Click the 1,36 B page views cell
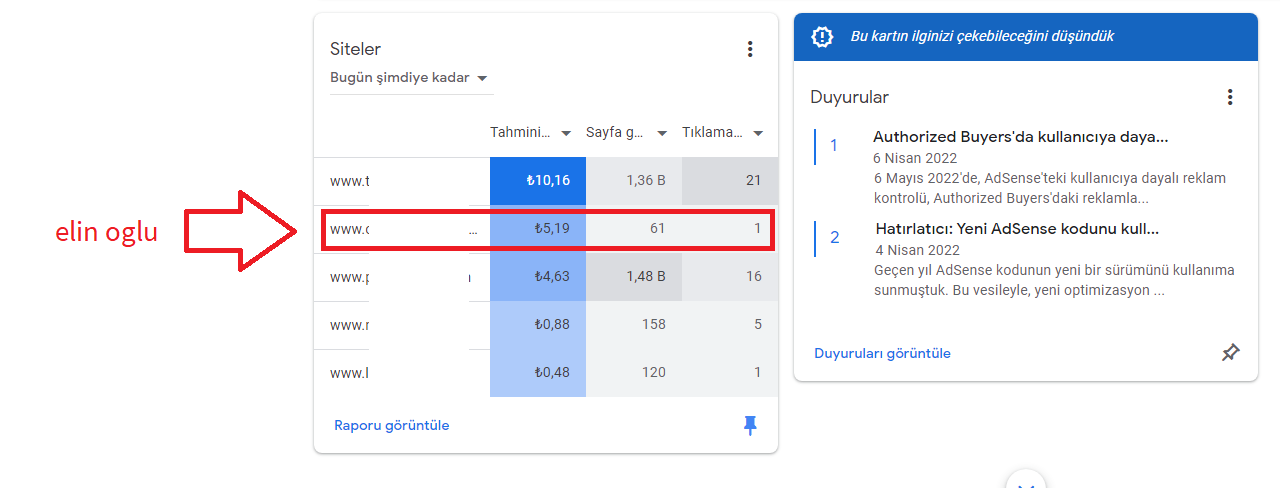The image size is (1280, 488). (x=634, y=181)
